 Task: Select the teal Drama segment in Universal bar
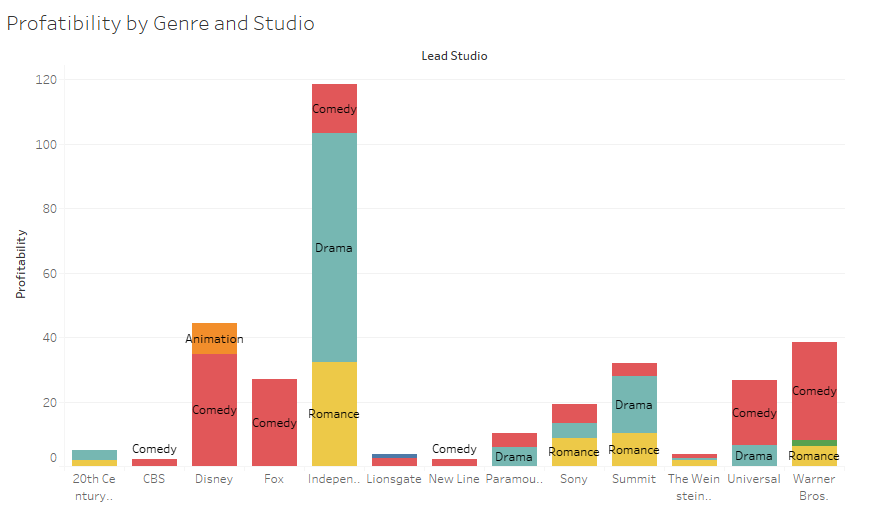pyautogui.click(x=754, y=456)
